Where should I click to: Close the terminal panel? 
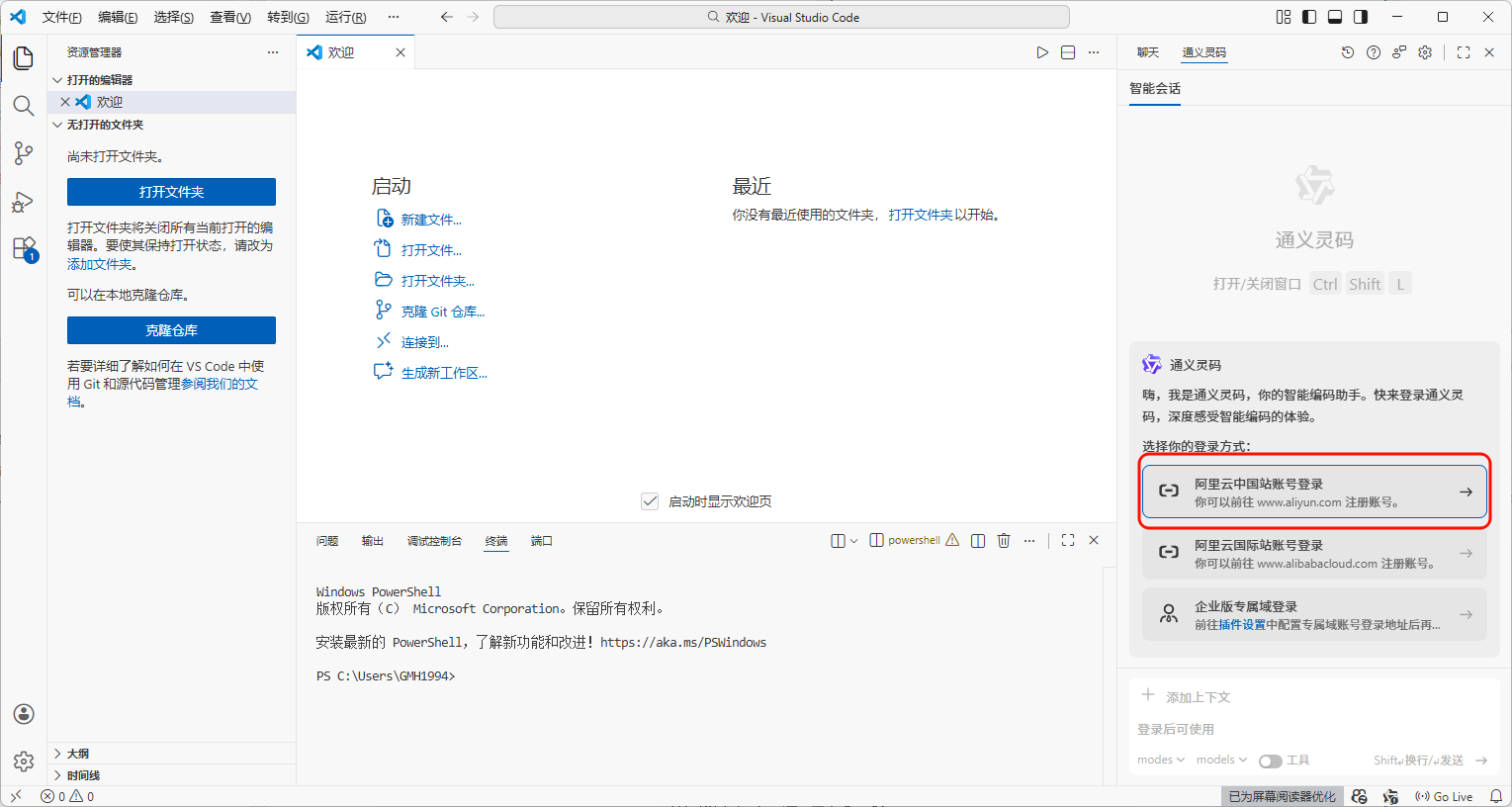1094,541
